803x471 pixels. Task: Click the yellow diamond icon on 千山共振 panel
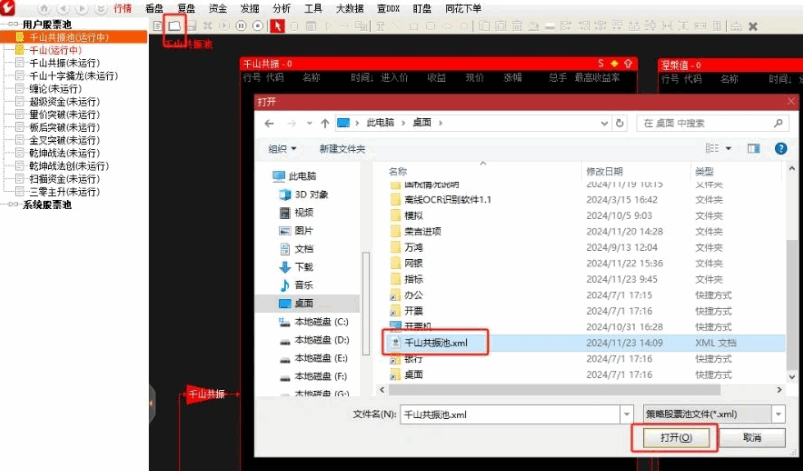point(615,63)
